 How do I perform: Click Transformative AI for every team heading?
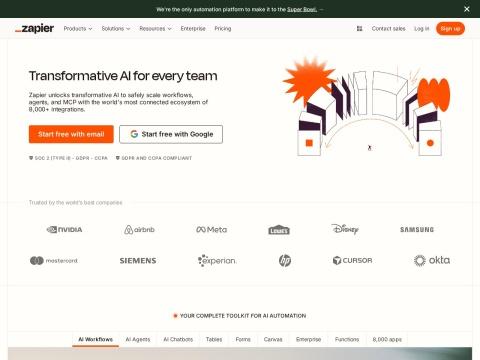coord(123,76)
